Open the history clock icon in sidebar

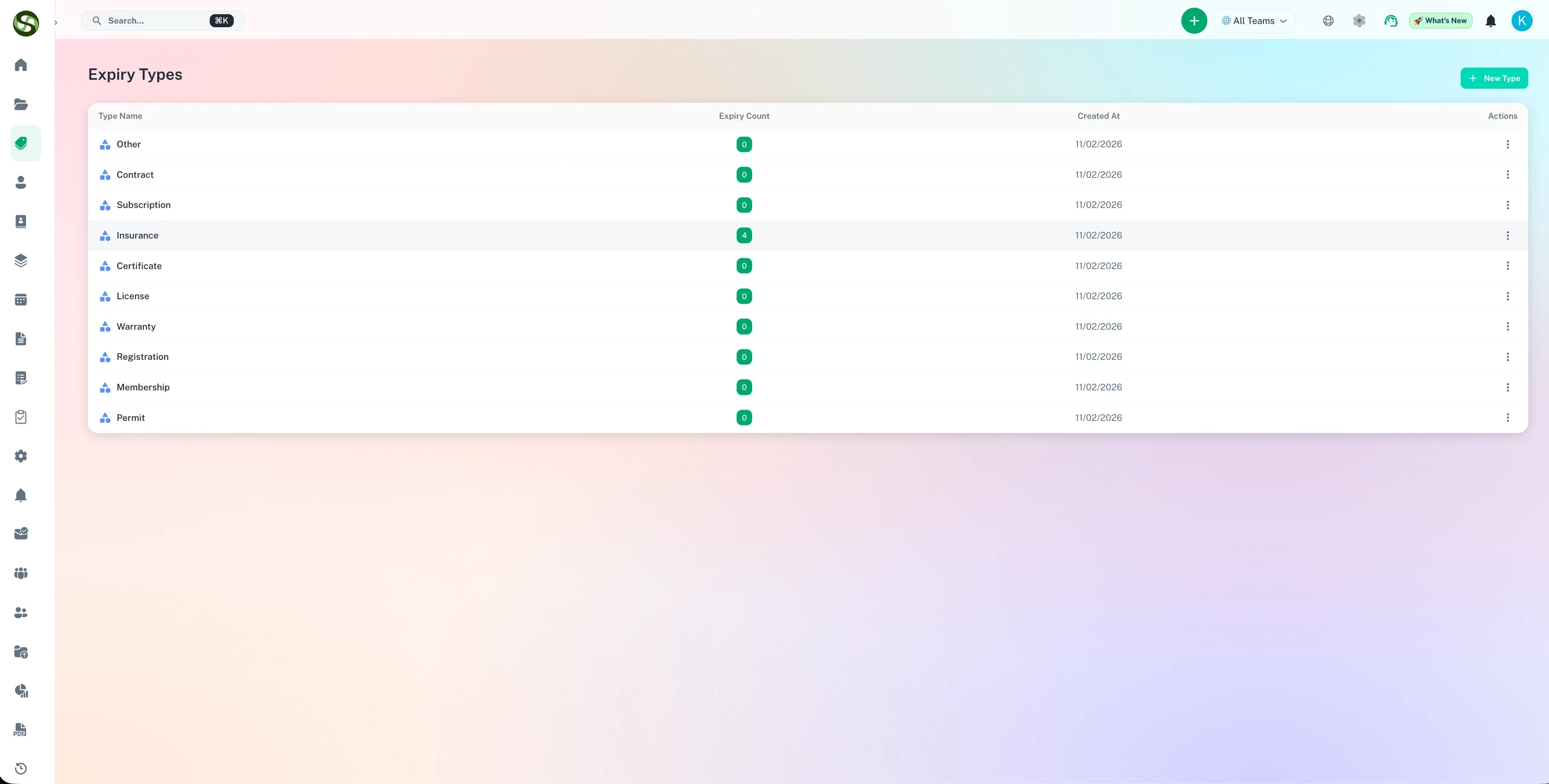coord(21,769)
